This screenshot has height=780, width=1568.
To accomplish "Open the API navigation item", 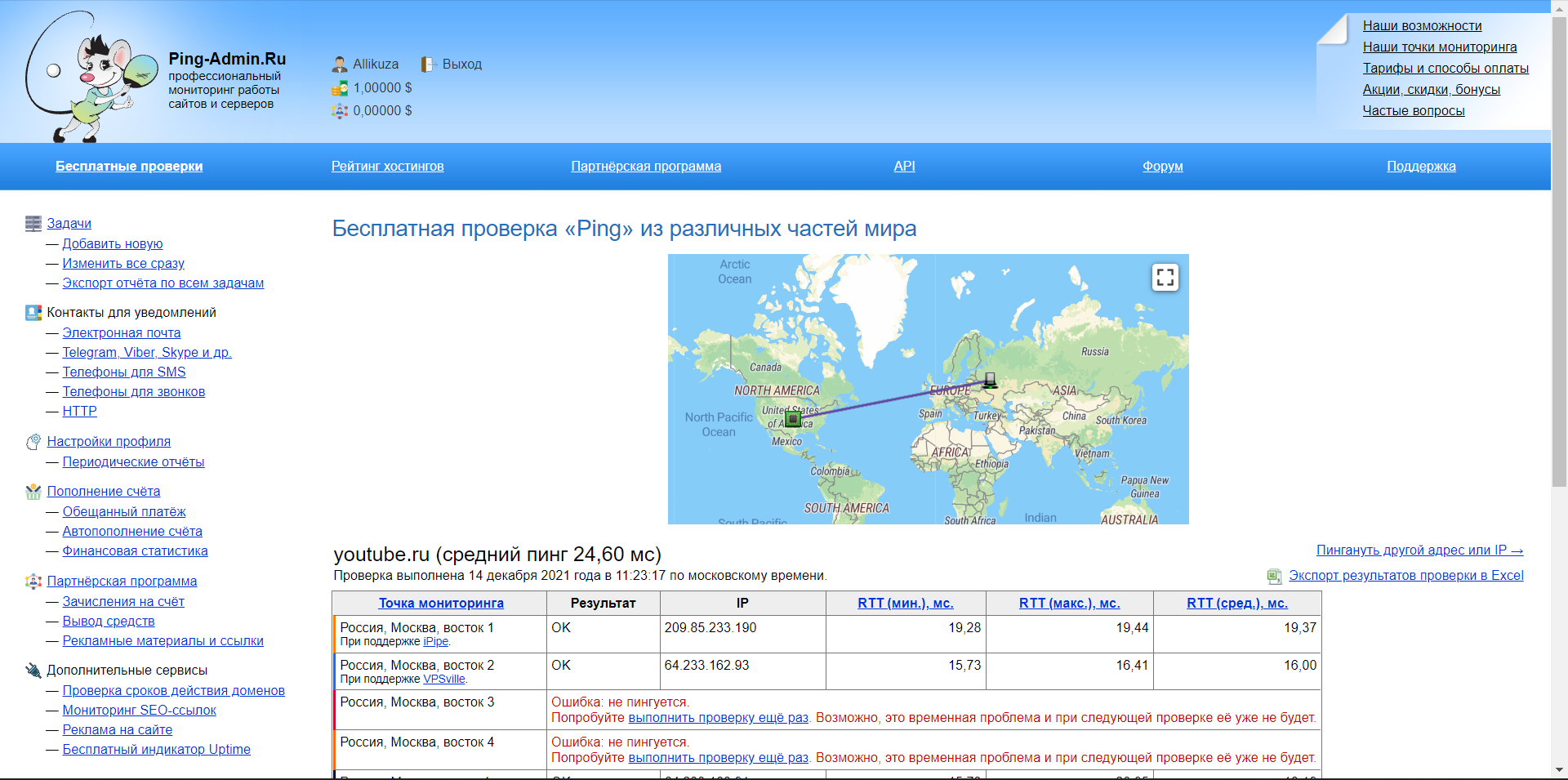I will 905,167.
